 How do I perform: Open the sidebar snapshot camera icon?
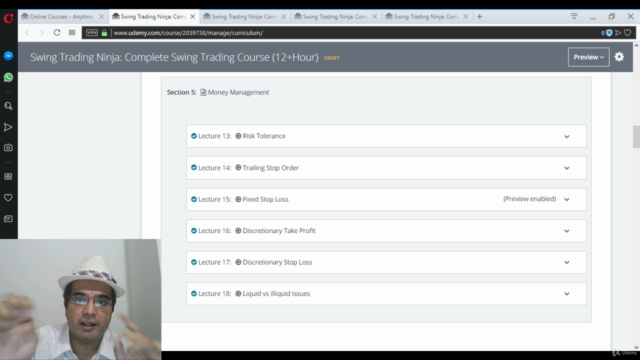coord(8,148)
